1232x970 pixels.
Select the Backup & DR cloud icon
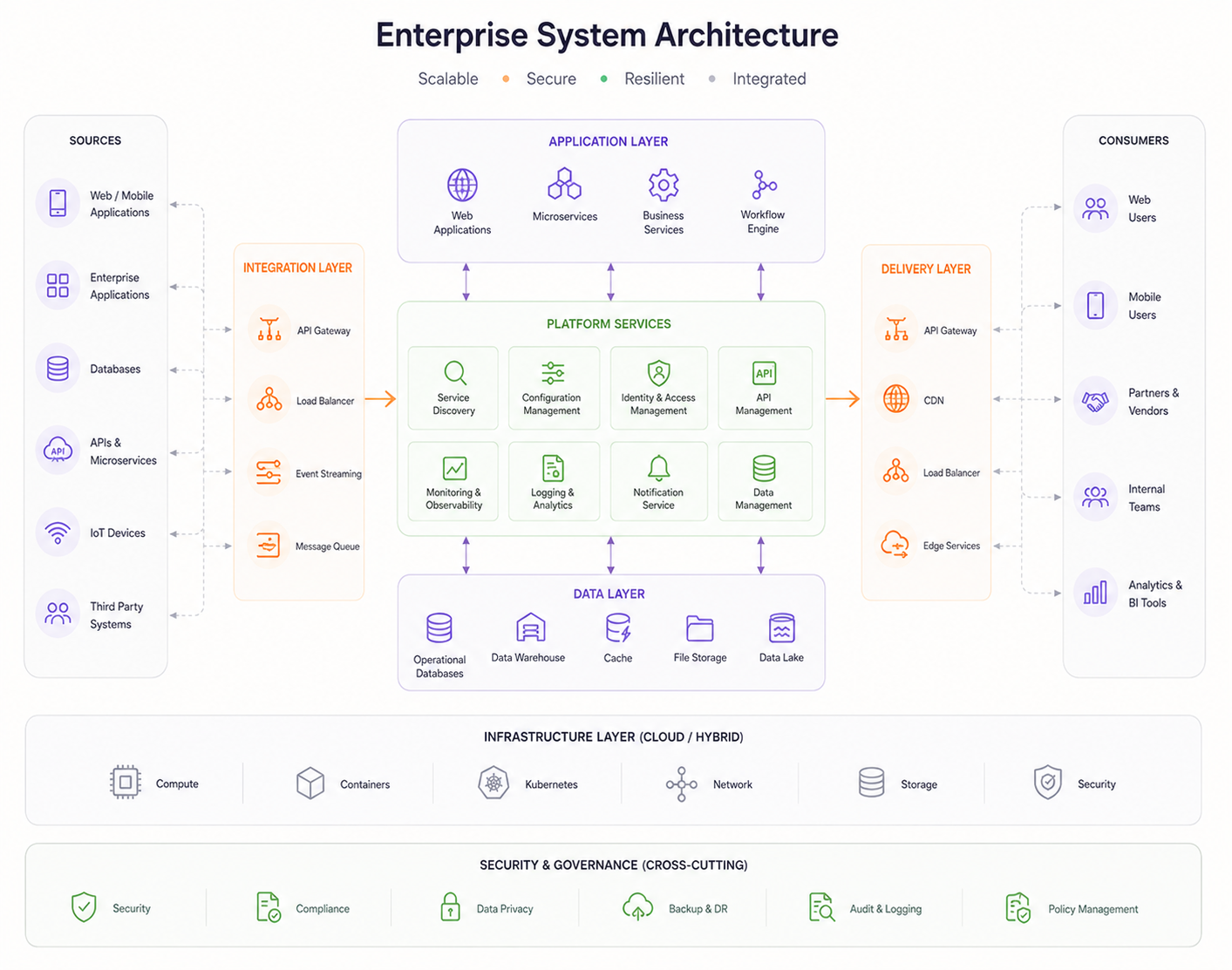[638, 907]
